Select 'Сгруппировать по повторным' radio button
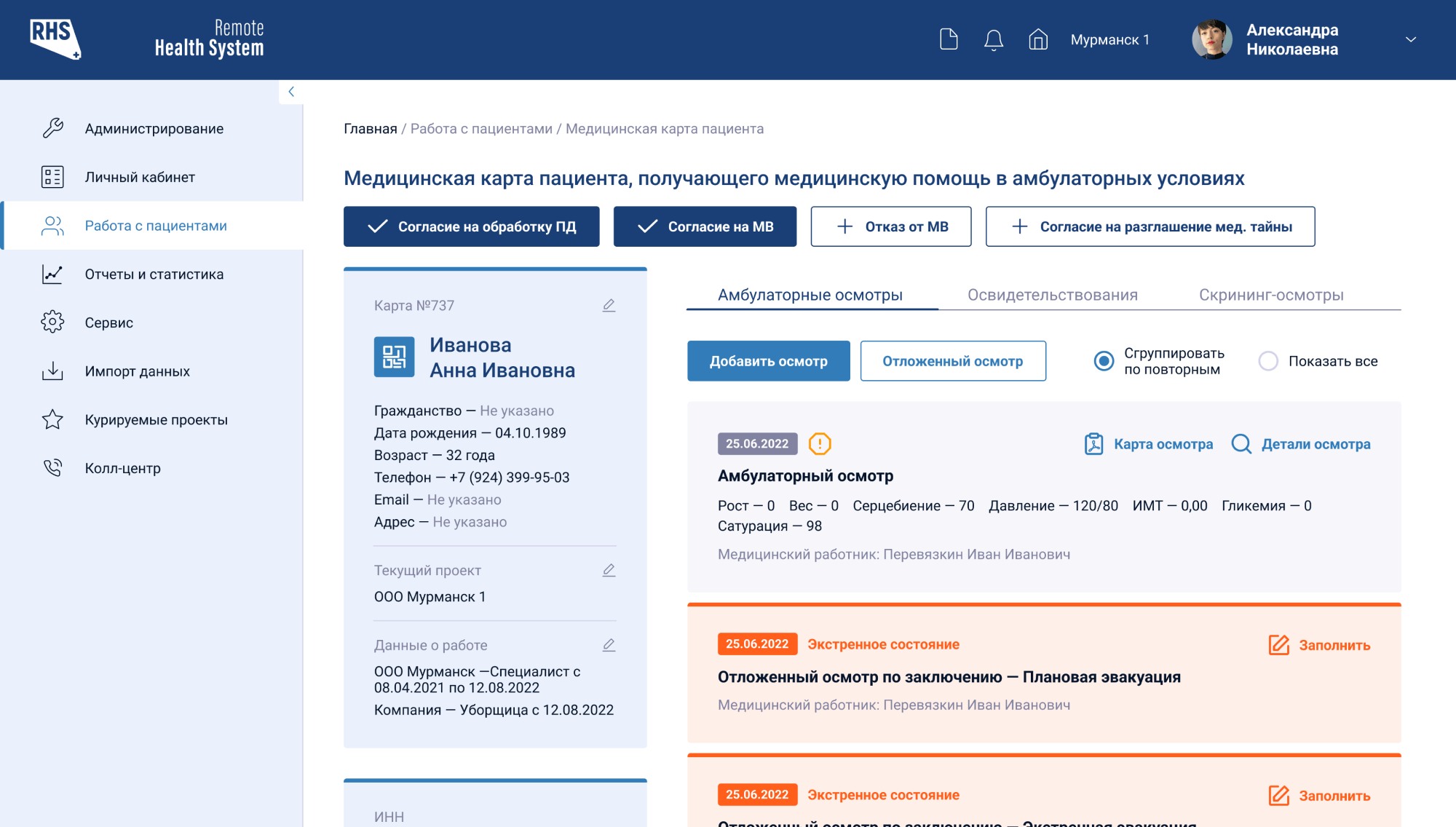Screen dimensions: 1456x827 click(x=1104, y=361)
